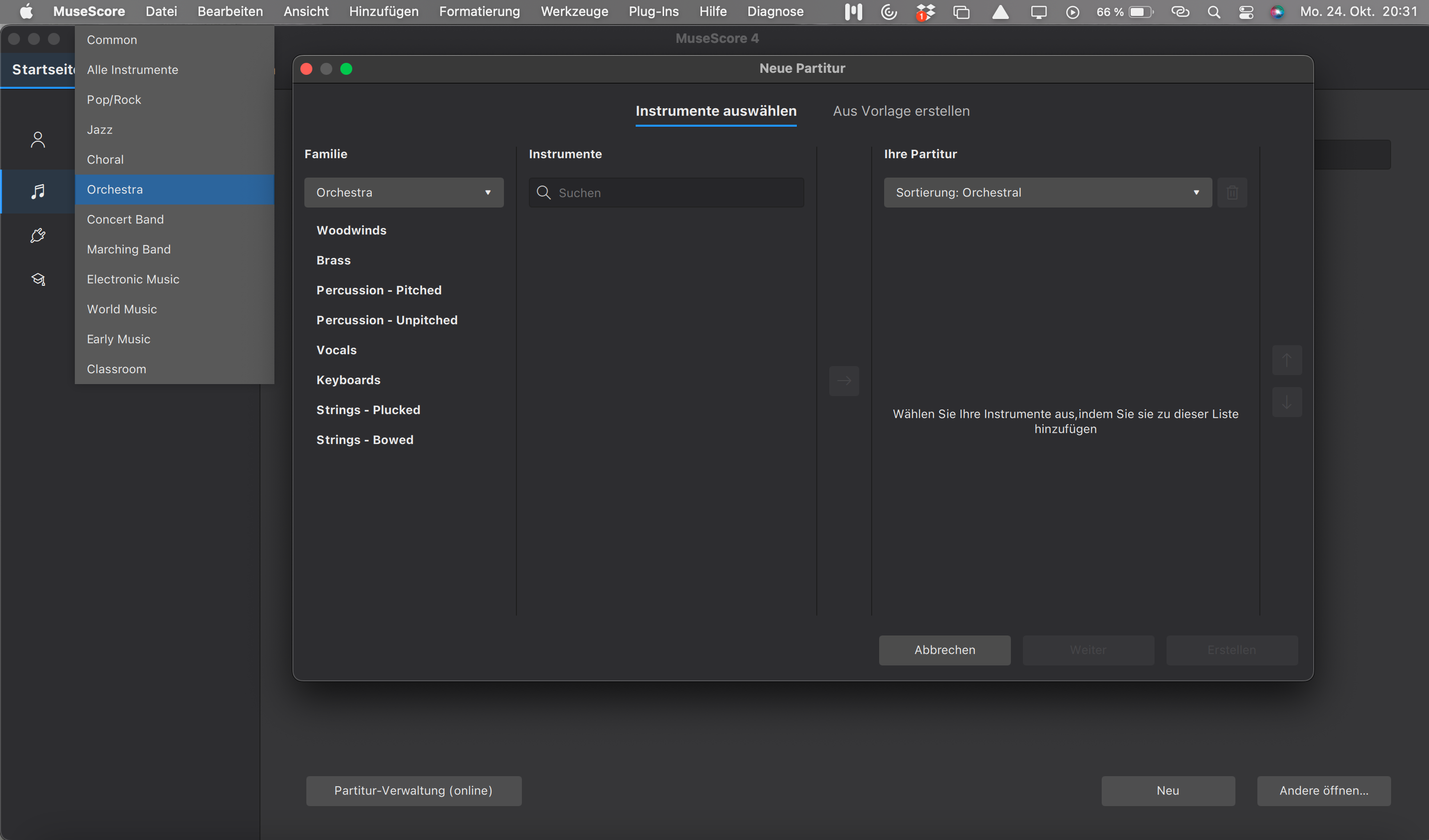Choose Classroom from the list
Screen dimensions: 1429x840
[x=175, y=369]
